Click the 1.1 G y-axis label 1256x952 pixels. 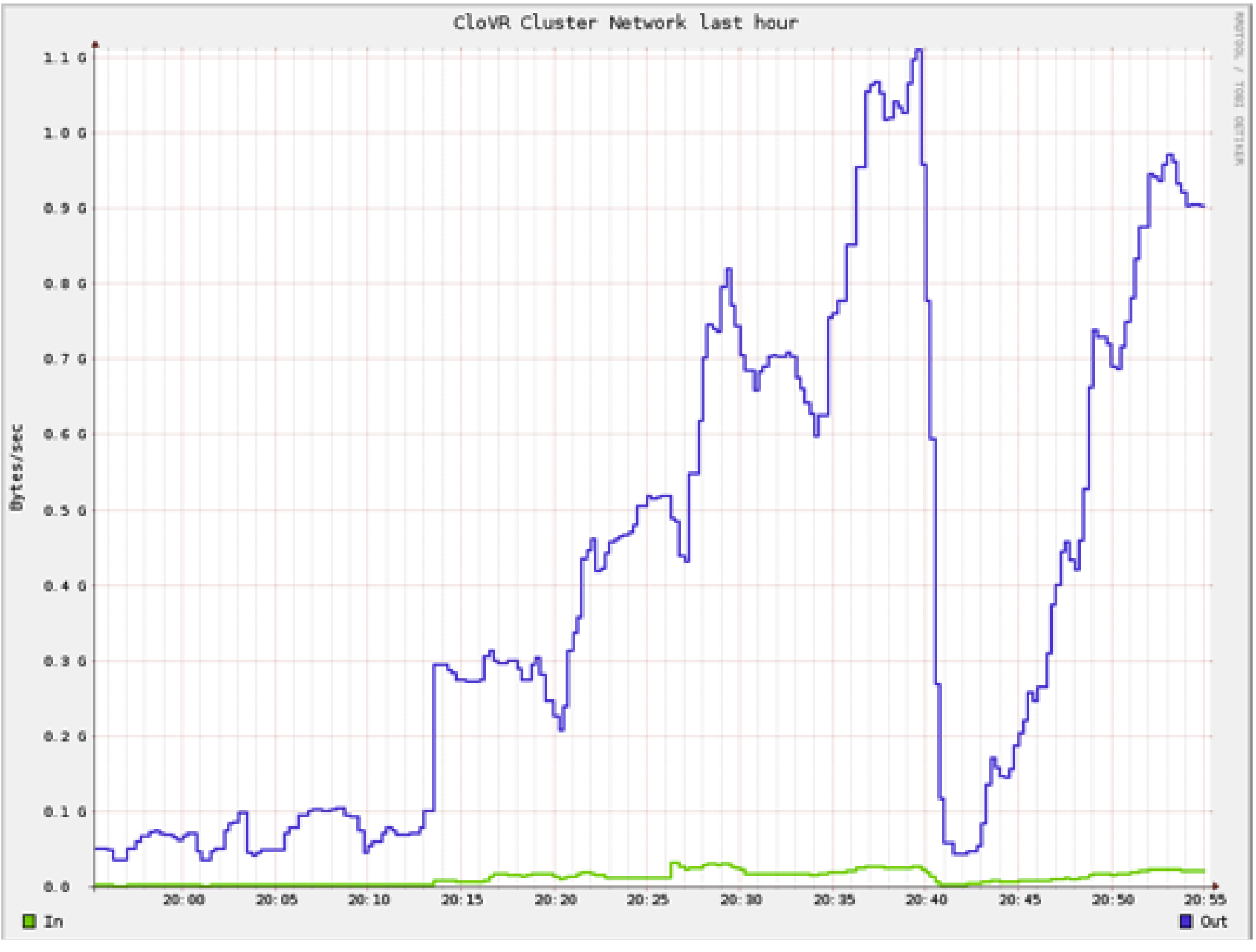click(65, 58)
